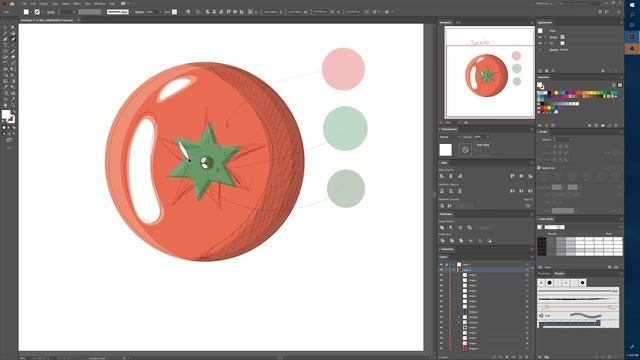Click Vertical Distribute Top in the Align panel
This screenshot has width=640, height=360.
[x=442, y=191]
